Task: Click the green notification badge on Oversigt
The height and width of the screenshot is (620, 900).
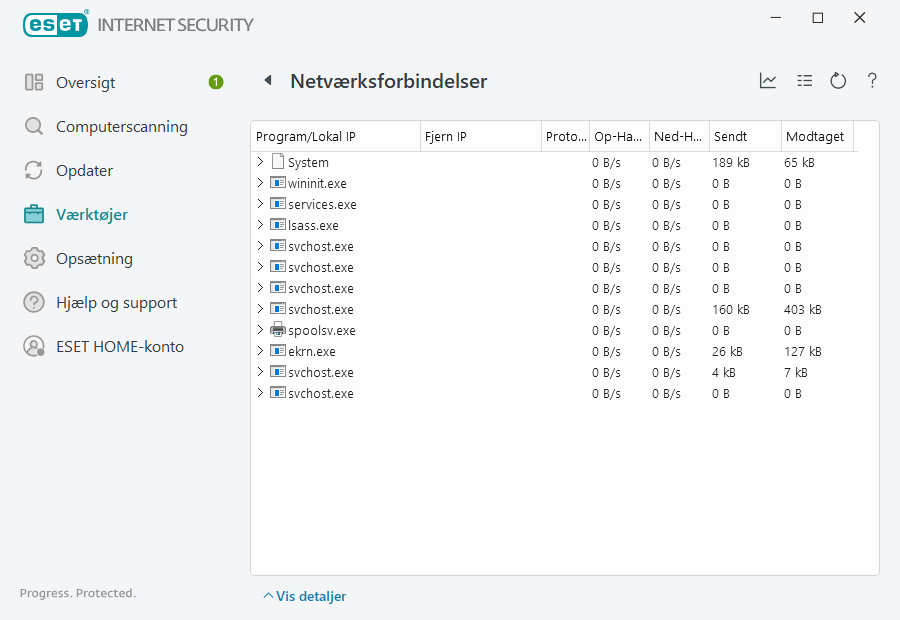Action: [216, 82]
